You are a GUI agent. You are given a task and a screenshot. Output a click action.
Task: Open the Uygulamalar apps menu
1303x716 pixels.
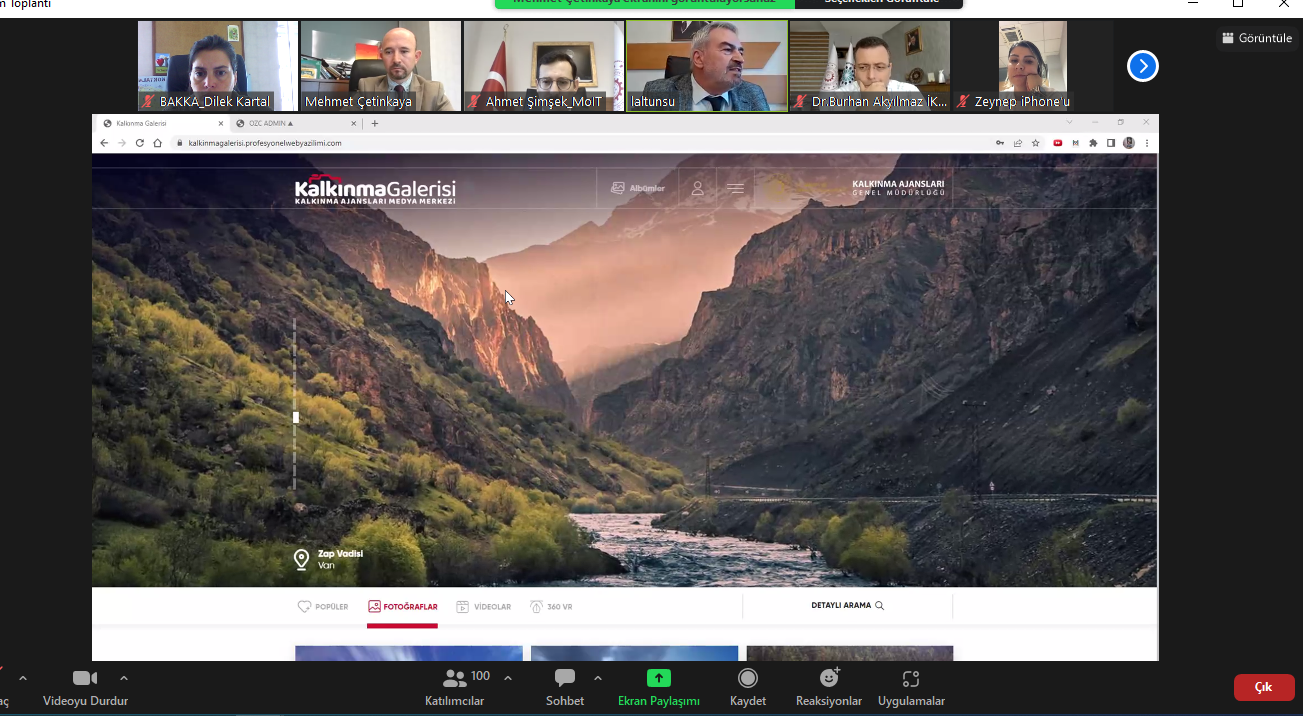[x=910, y=679]
